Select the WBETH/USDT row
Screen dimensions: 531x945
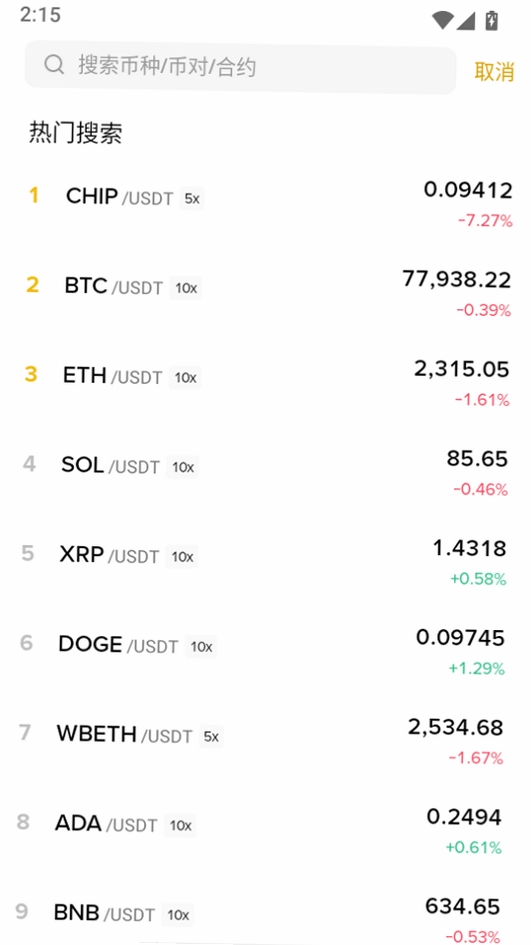point(265,741)
